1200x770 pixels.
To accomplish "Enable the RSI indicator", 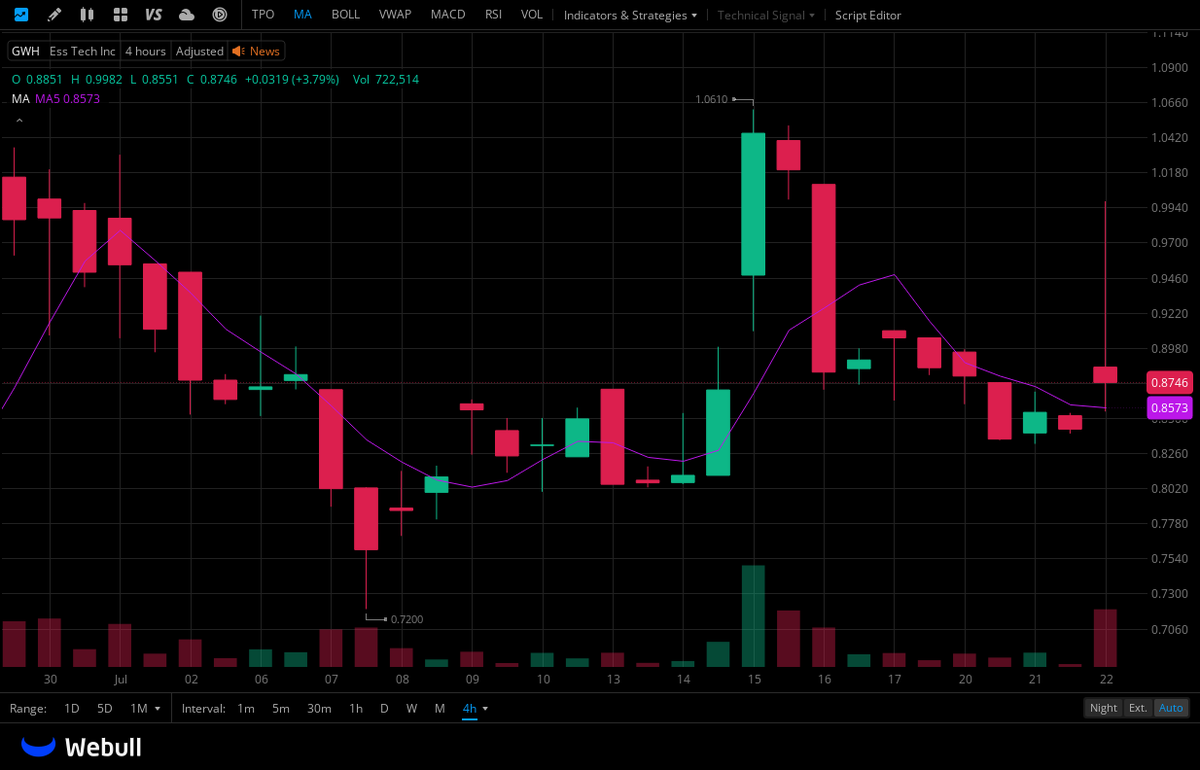I will [x=493, y=15].
